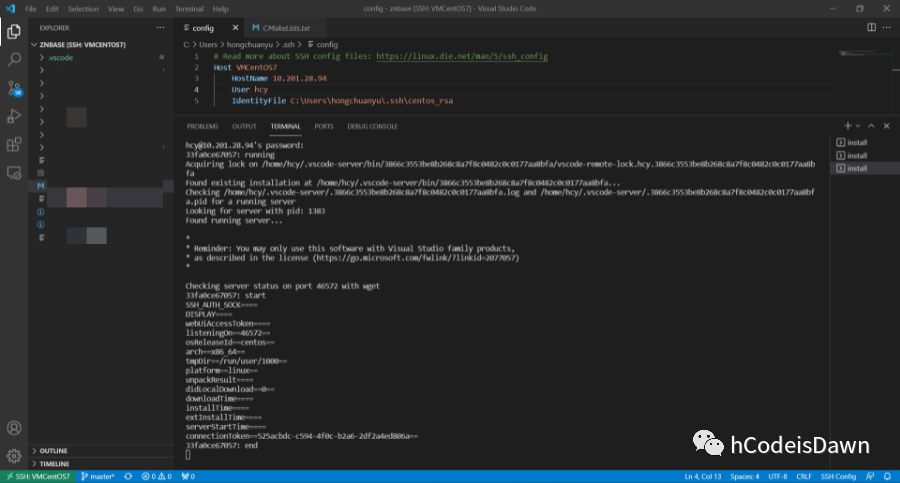Split the editor to the right
This screenshot has height=483, width=900.
click(871, 28)
